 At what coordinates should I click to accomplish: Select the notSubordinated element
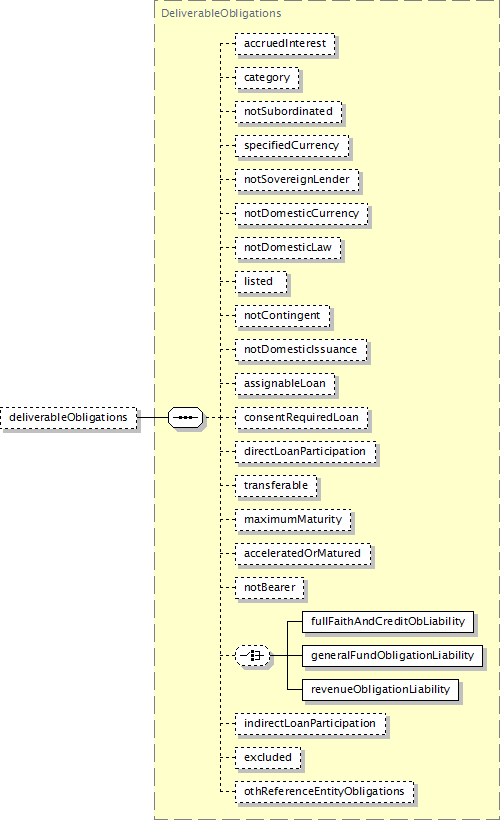[x=289, y=111]
